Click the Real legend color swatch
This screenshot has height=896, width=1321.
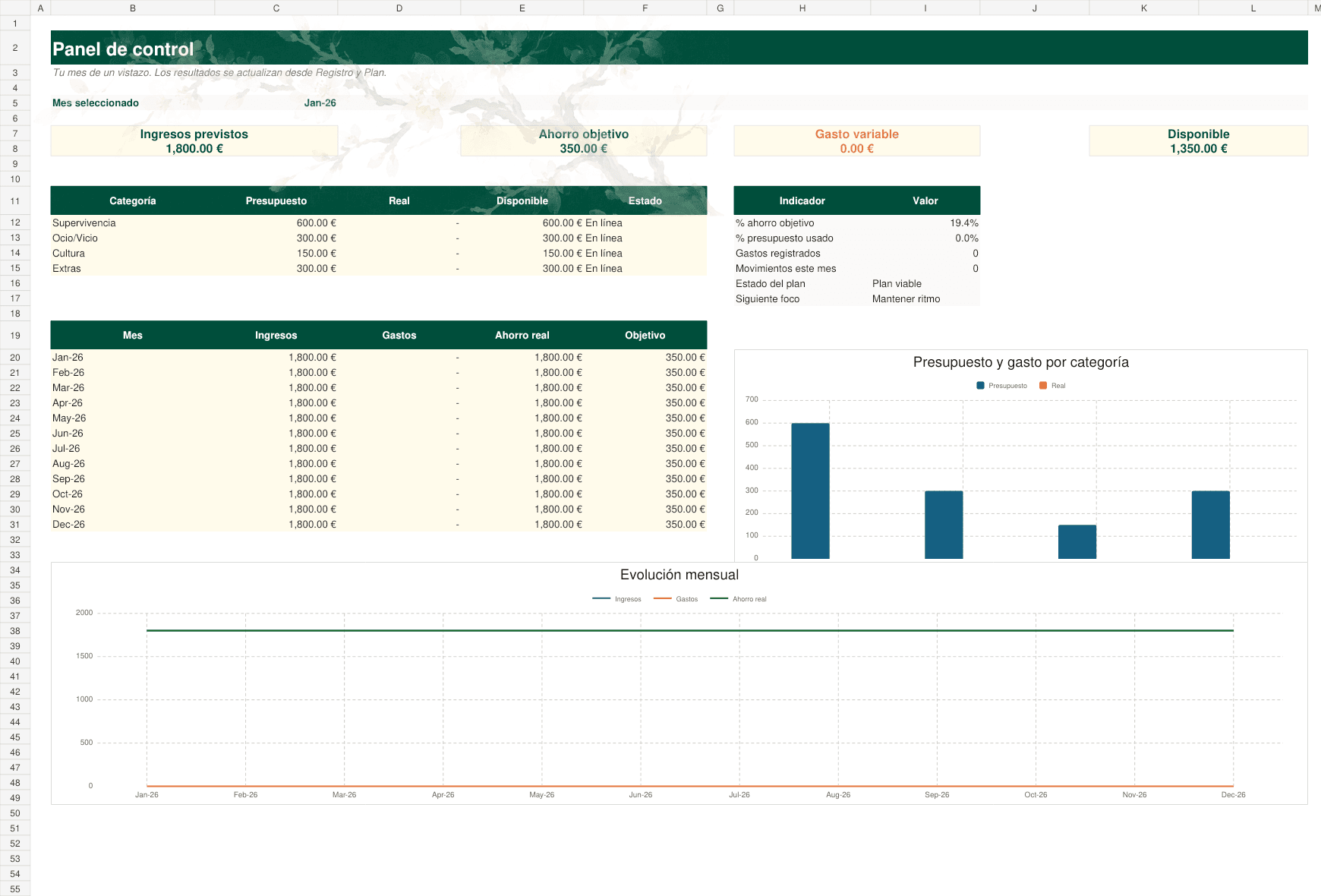(1043, 386)
